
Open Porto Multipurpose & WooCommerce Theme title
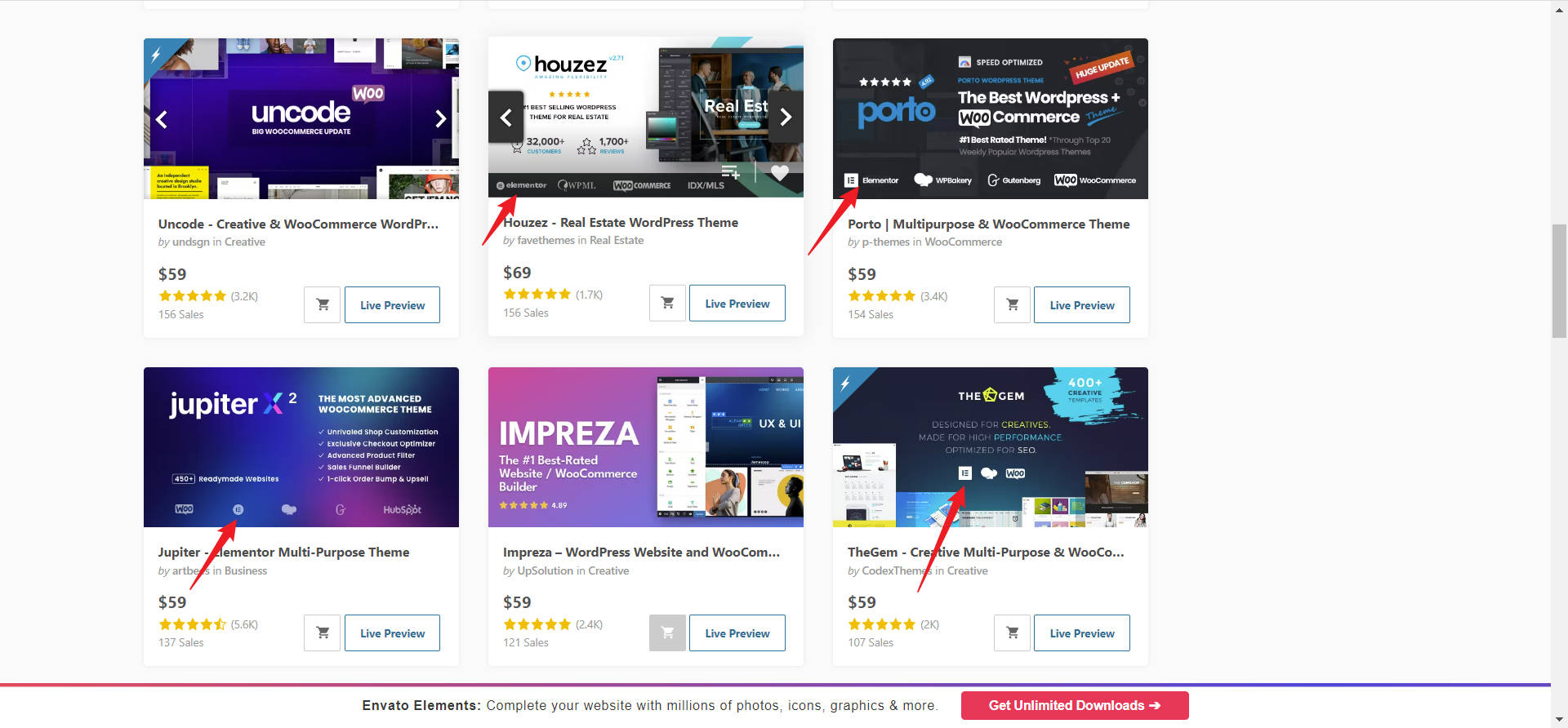coord(989,224)
